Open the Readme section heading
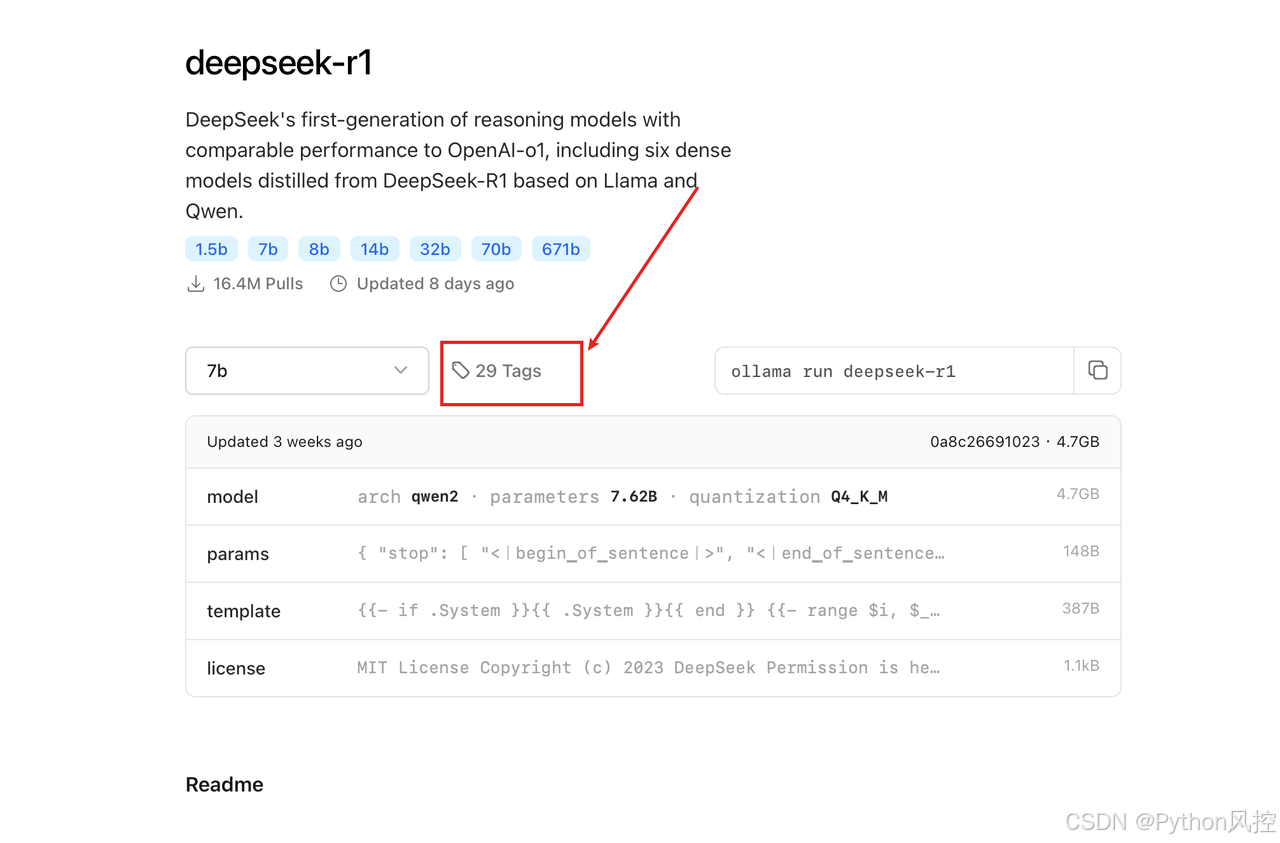Viewport: 1280px width, 843px height. coord(224,784)
